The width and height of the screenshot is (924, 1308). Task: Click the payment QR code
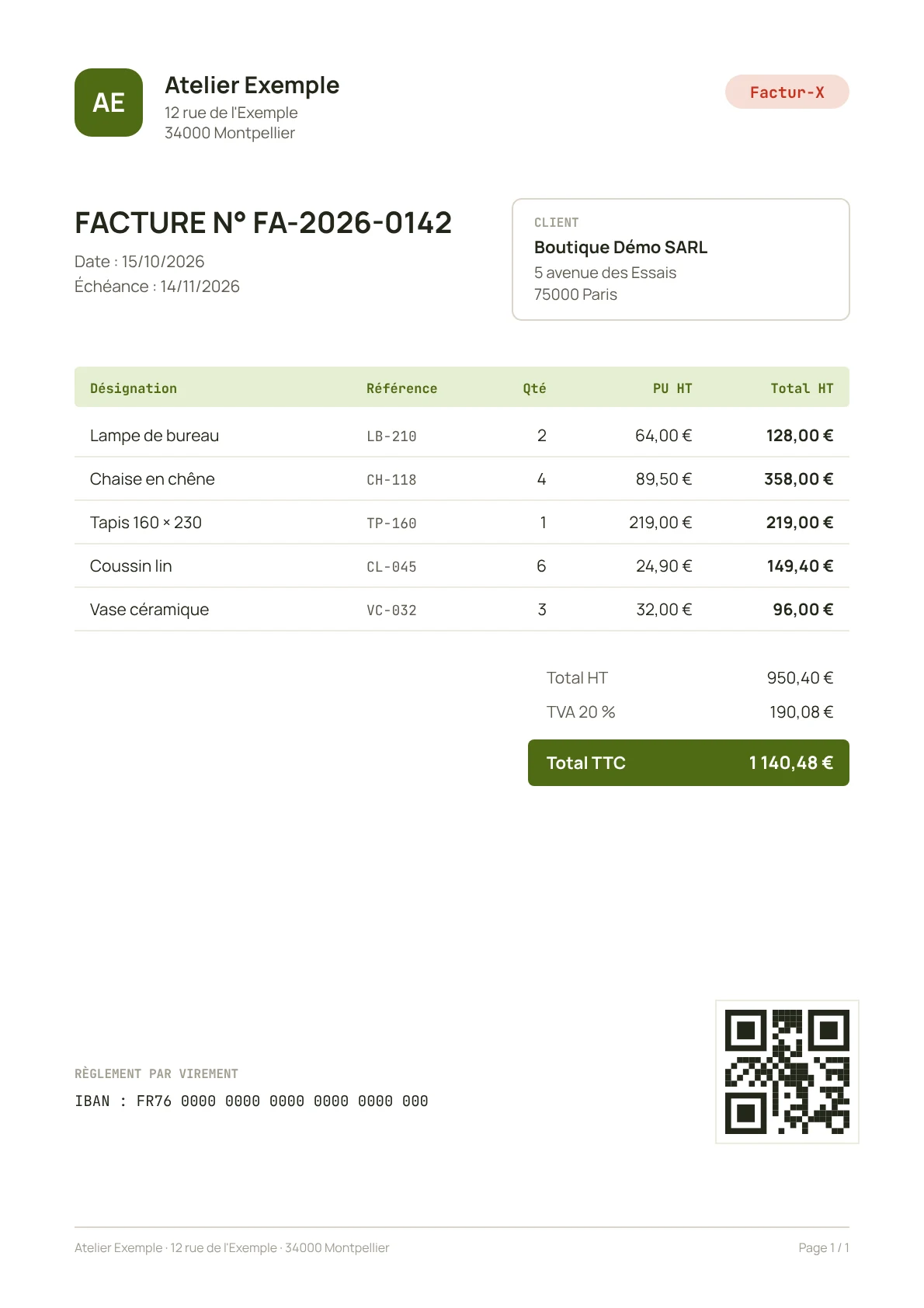coord(787,1071)
